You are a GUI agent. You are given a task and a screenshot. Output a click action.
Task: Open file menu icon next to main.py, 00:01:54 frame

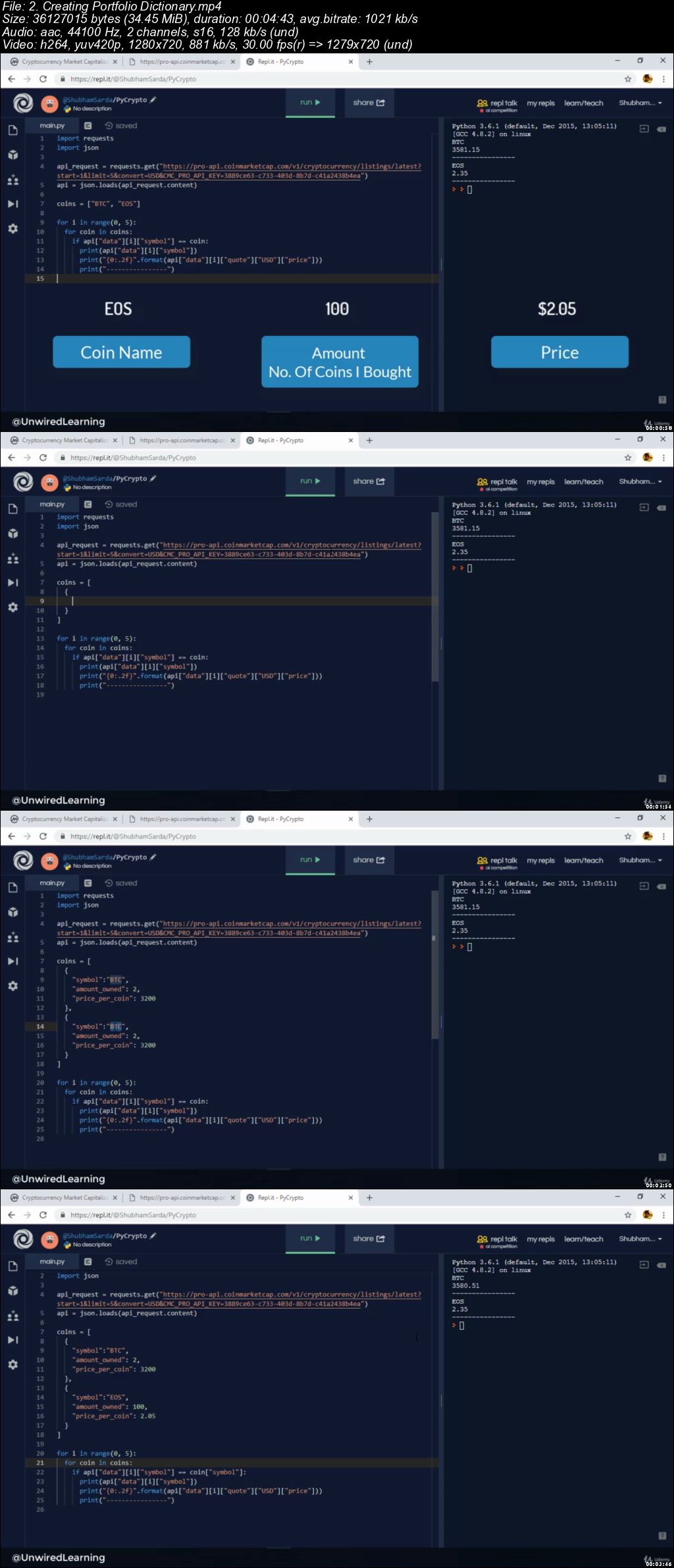tap(88, 504)
